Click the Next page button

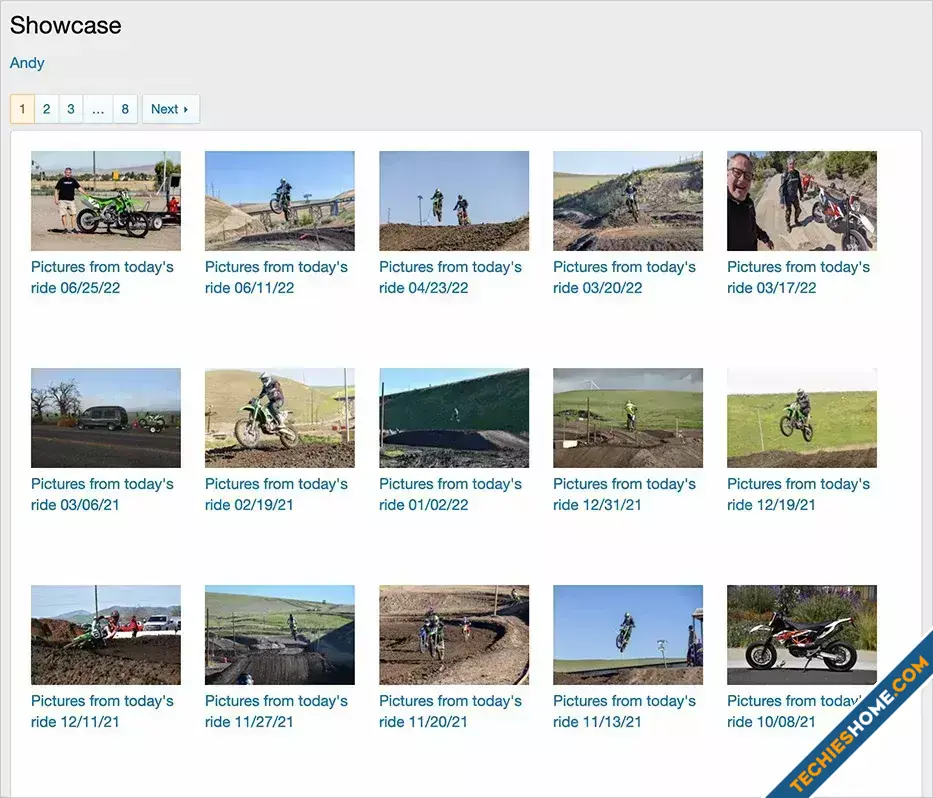coord(170,109)
